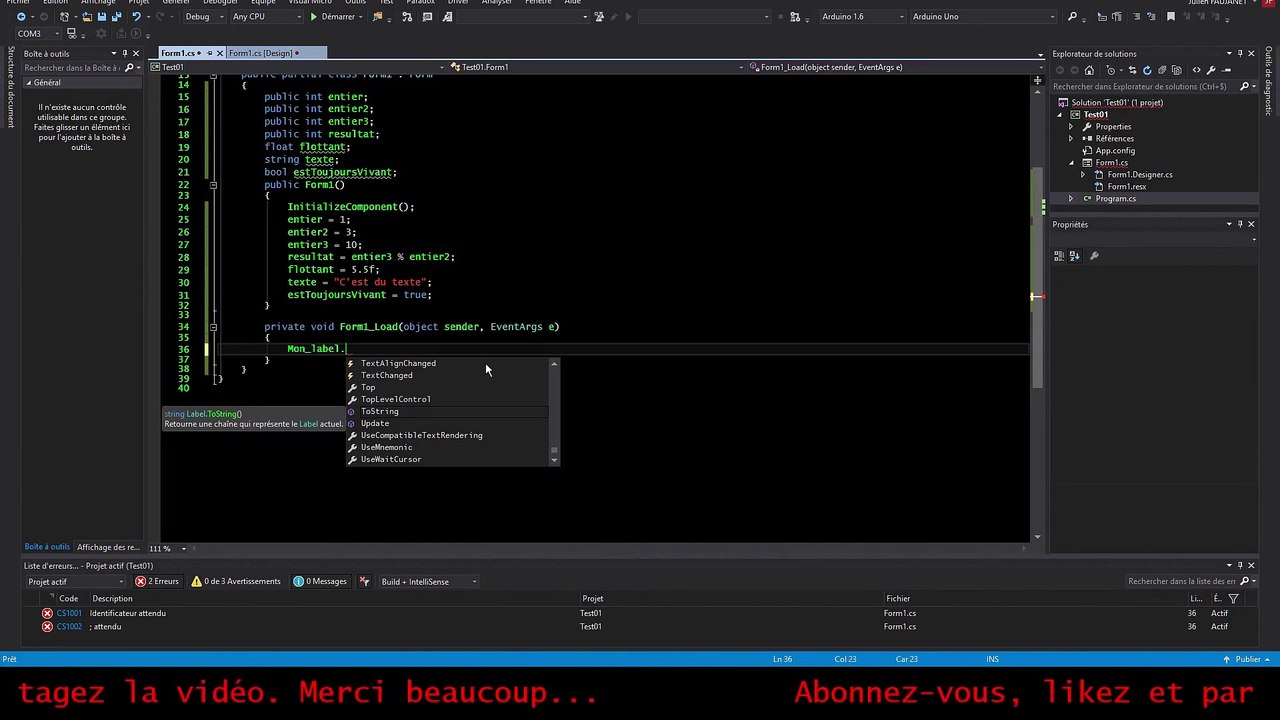Select Update in IntelliSense list
The image size is (1280, 720).
pyautogui.click(x=447, y=423)
